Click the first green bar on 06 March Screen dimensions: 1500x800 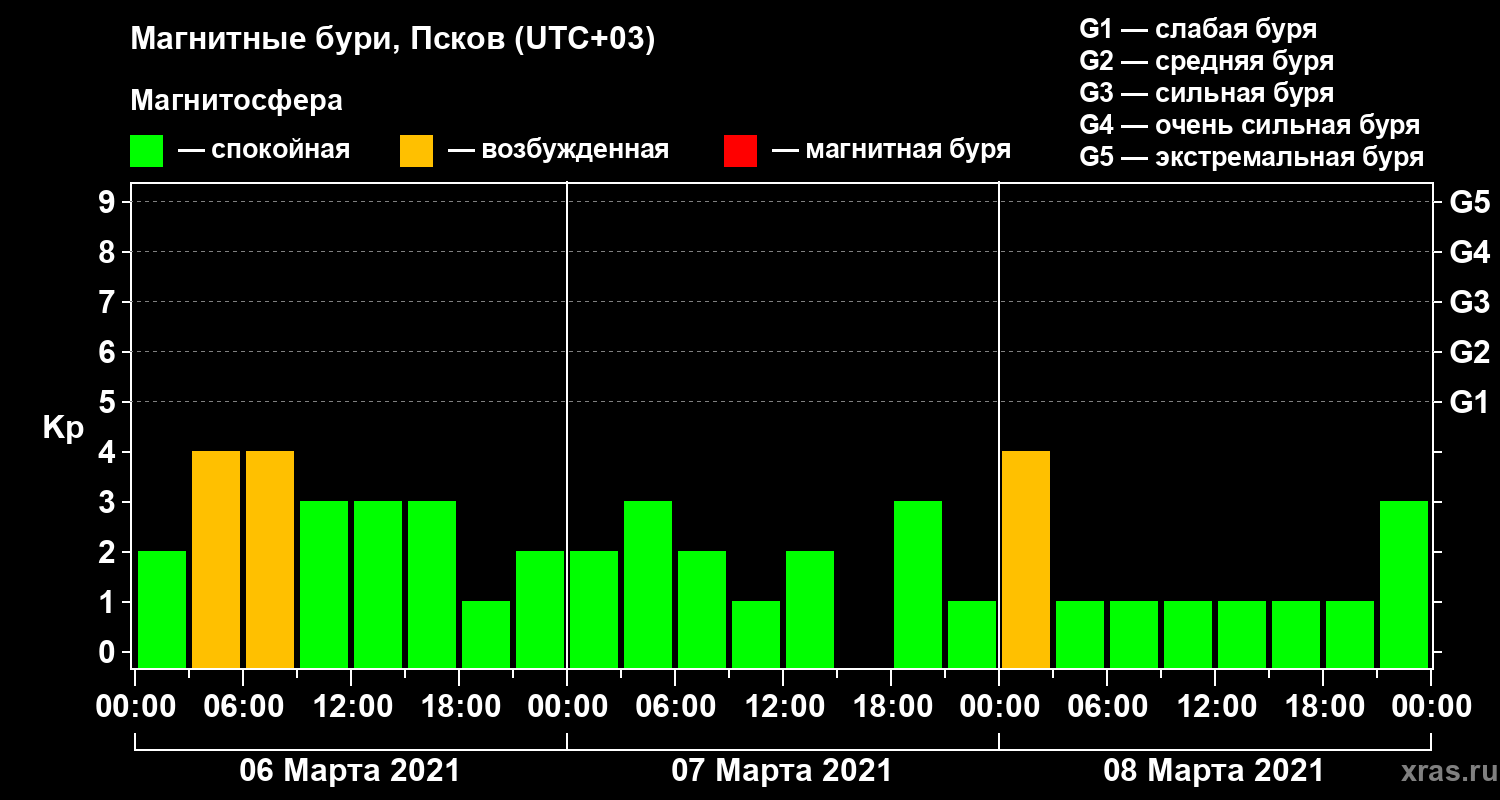162,609
